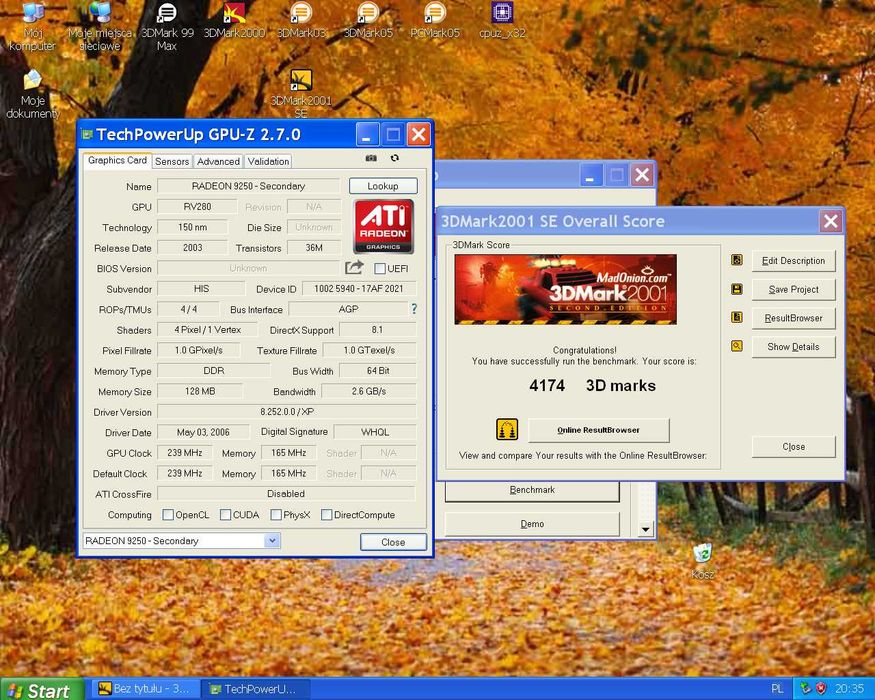
Task: Toggle the CUDA checkbox
Action: [x=225, y=515]
